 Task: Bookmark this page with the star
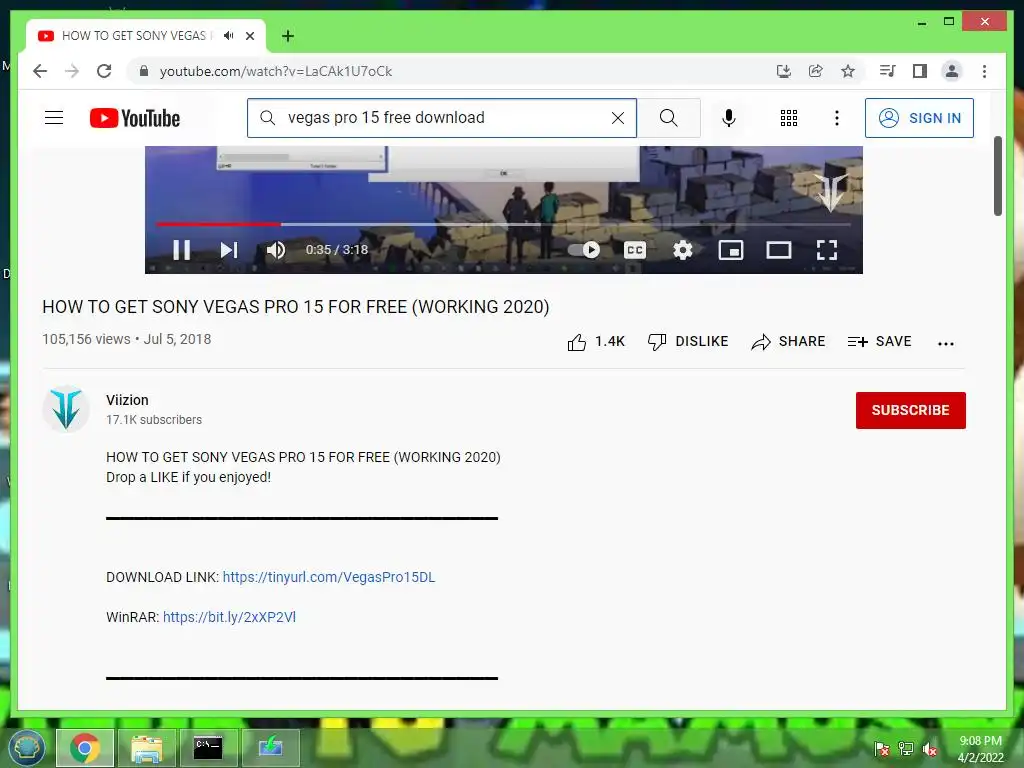[x=848, y=71]
